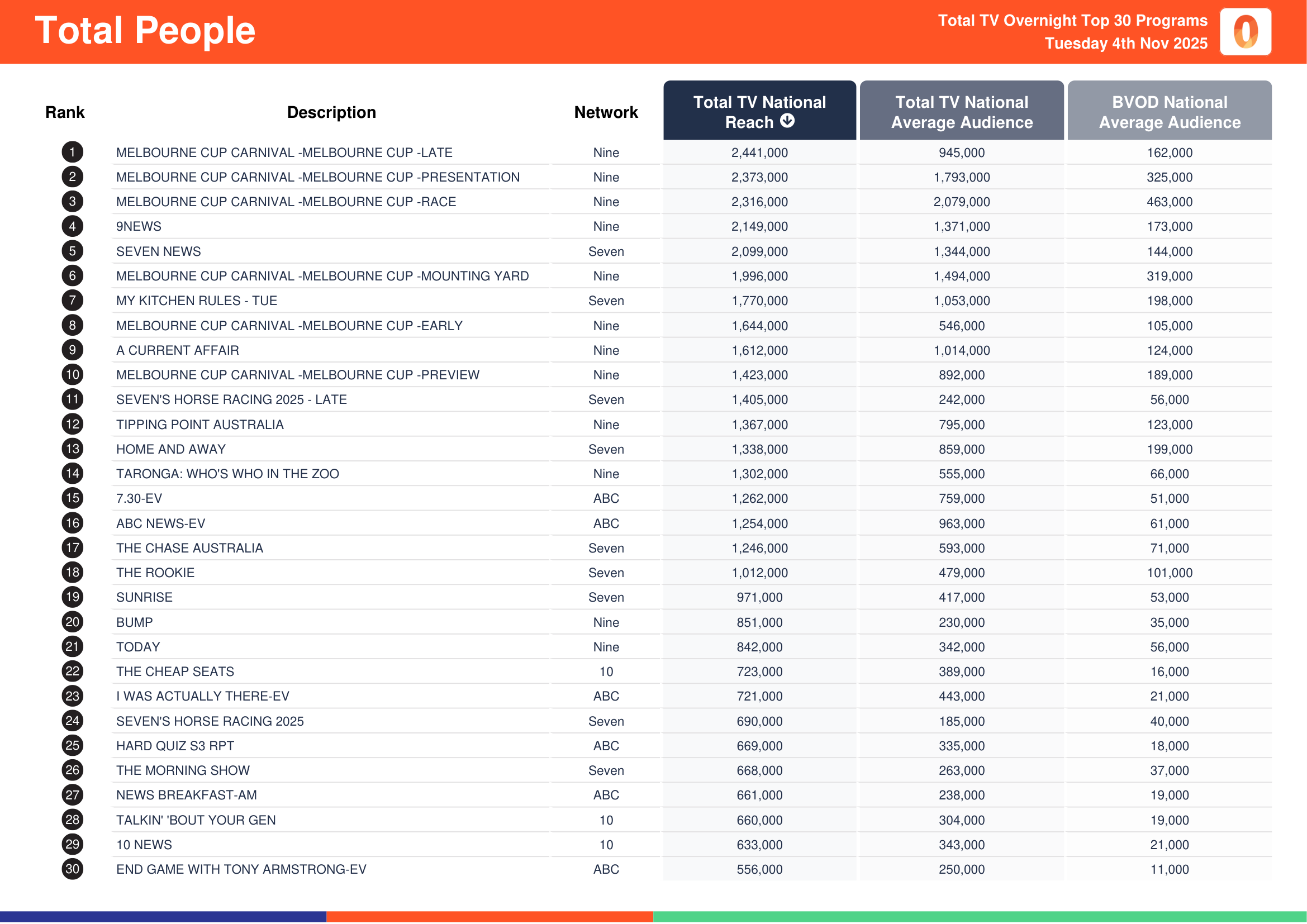The image size is (1307, 924).
Task: Toggle sorting on BVOD National Average Audience column
Action: click(1168, 112)
